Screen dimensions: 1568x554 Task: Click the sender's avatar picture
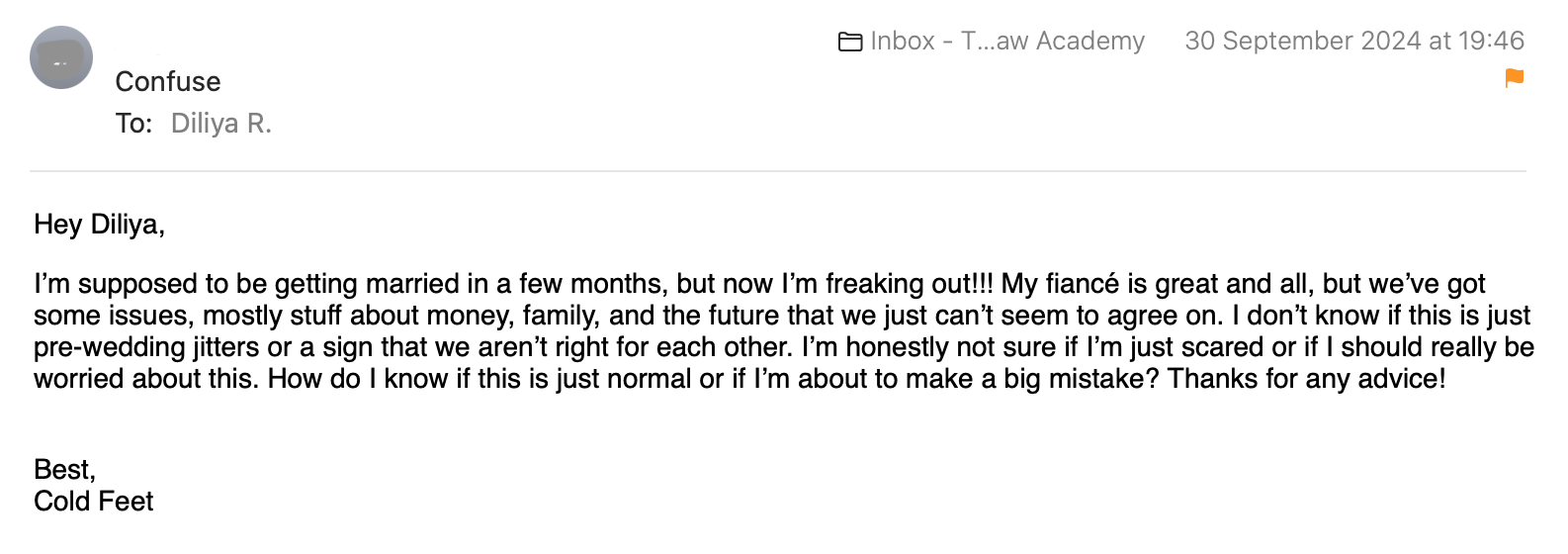click(x=61, y=58)
